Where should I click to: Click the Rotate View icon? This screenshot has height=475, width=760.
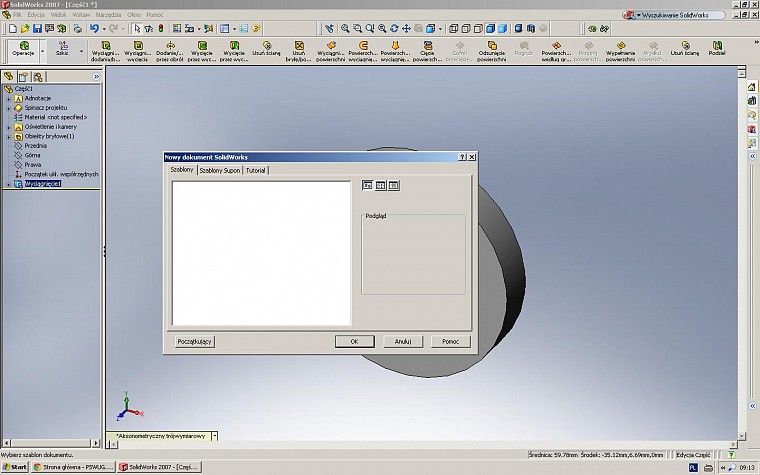(394, 29)
